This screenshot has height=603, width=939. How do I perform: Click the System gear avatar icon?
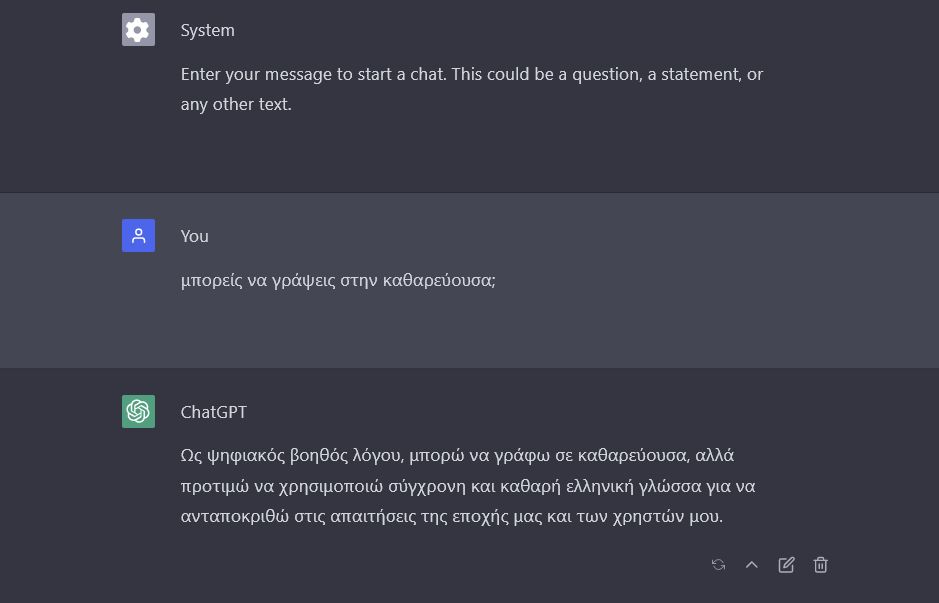[x=138, y=30]
